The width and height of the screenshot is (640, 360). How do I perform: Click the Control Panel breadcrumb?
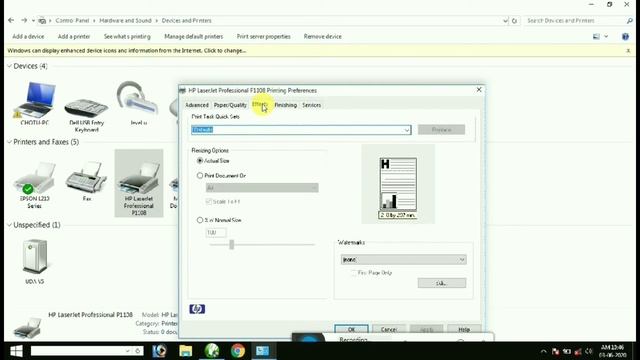pyautogui.click(x=72, y=20)
